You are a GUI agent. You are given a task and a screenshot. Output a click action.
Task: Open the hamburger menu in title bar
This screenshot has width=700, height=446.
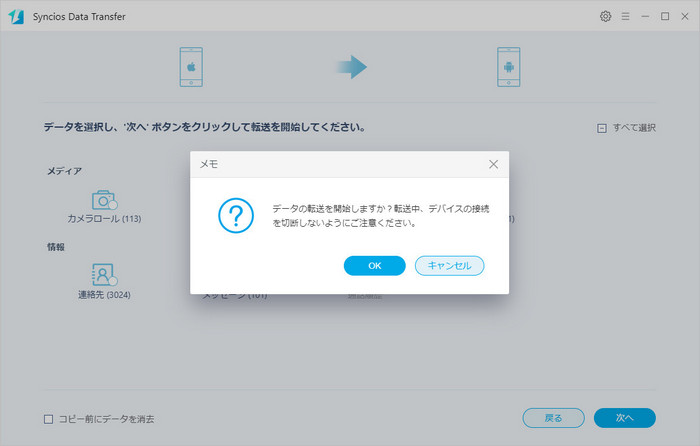point(625,17)
